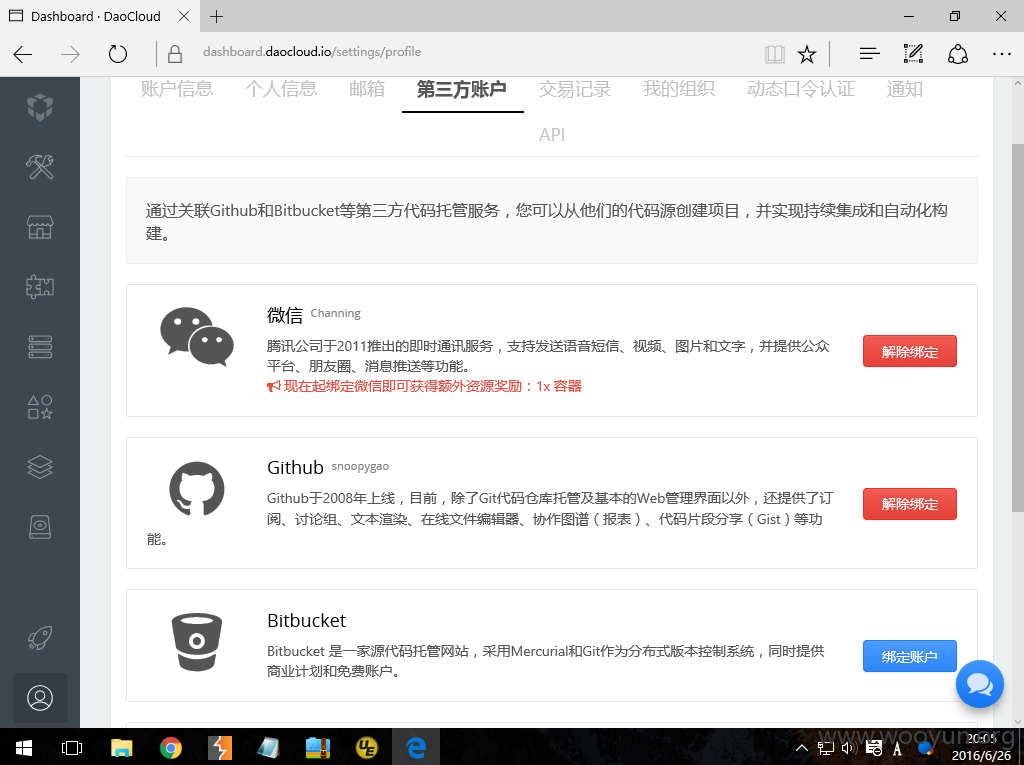Switch to 账户信息 tab
The height and width of the screenshot is (765, 1024).
176,89
